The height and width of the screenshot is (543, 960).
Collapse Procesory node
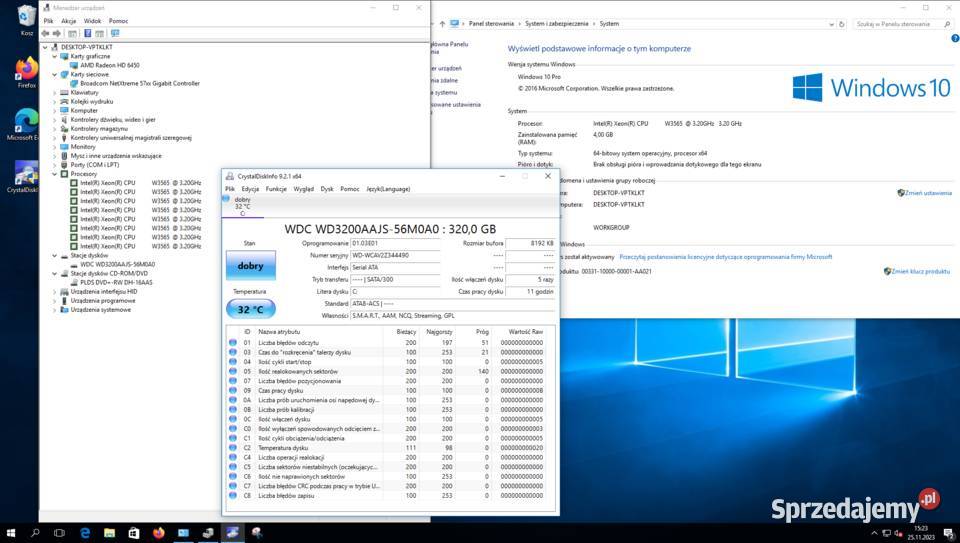54,174
